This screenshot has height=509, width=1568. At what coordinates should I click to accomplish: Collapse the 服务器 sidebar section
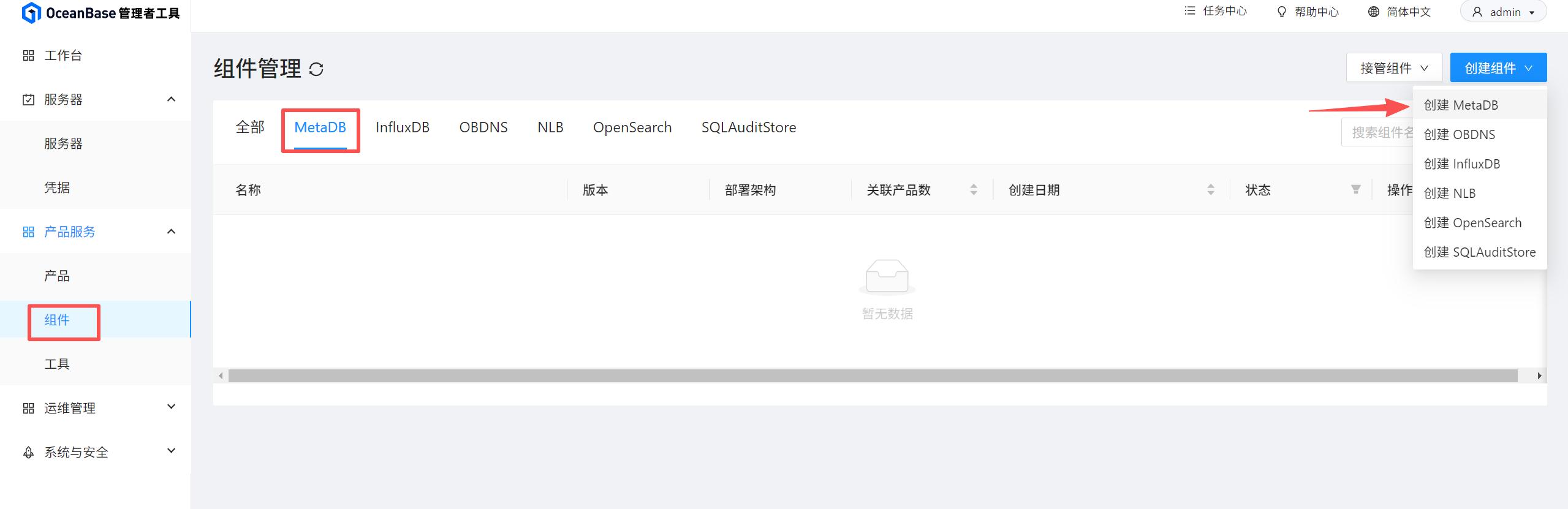pos(172,99)
